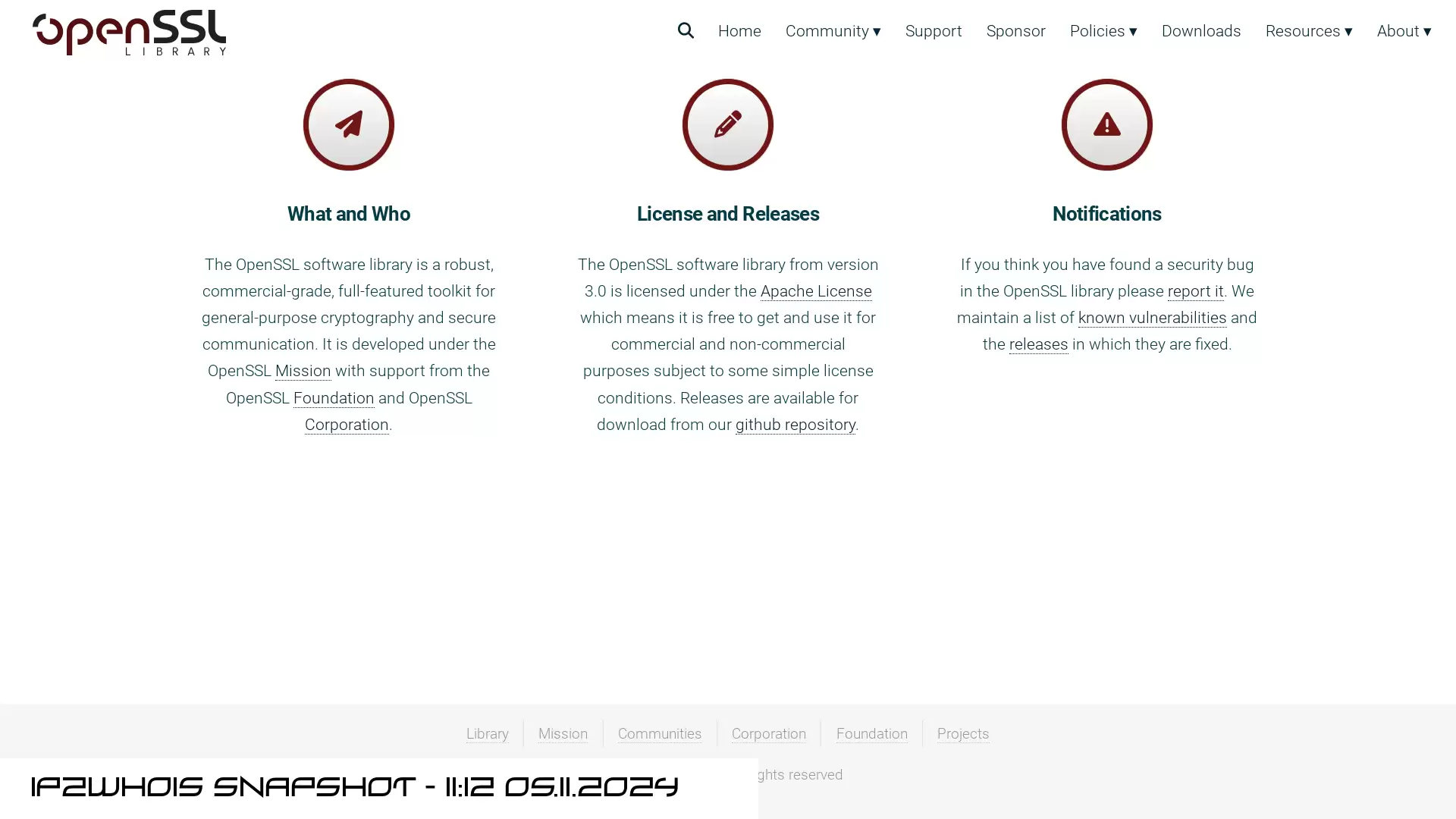Expand the Policies navigation menu
Image resolution: width=1456 pixels, height=819 pixels.
pyautogui.click(x=1103, y=31)
